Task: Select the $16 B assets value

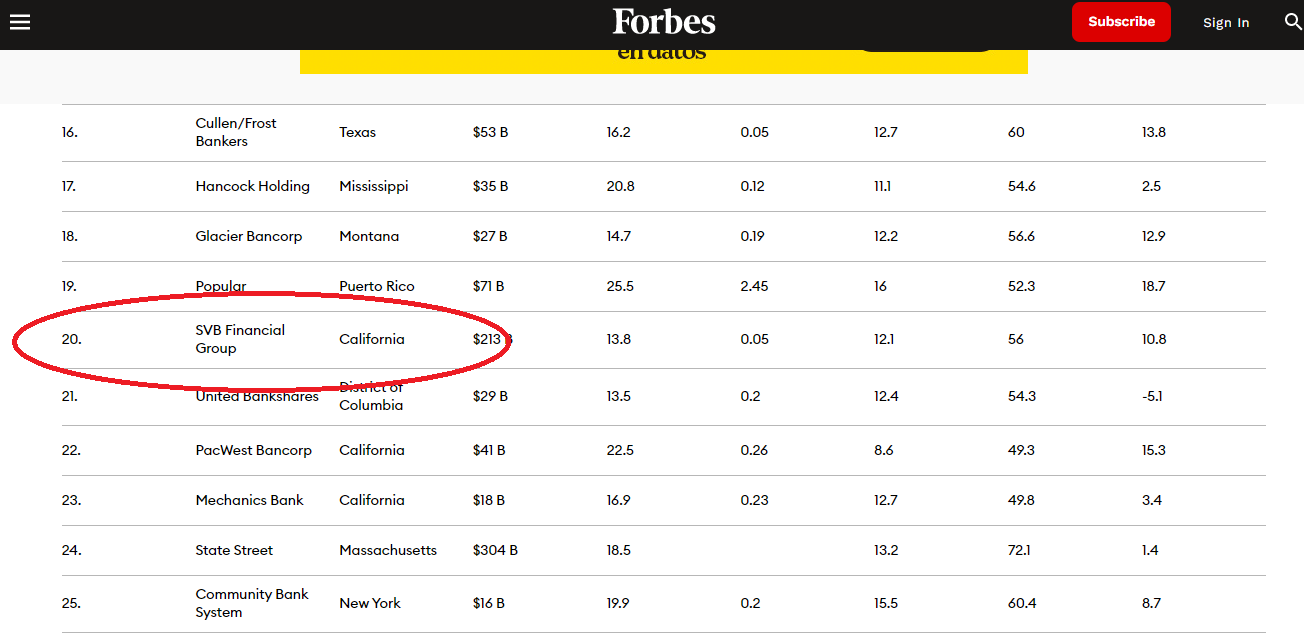Action: point(489,603)
